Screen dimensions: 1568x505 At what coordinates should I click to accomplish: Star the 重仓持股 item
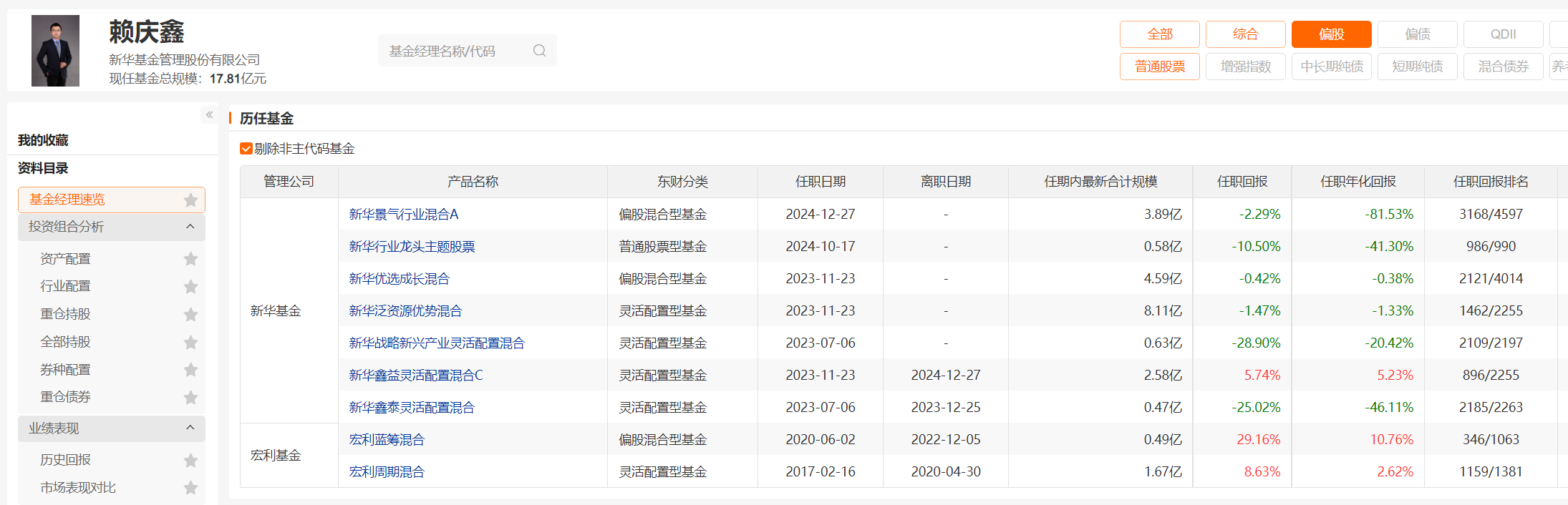point(190,314)
